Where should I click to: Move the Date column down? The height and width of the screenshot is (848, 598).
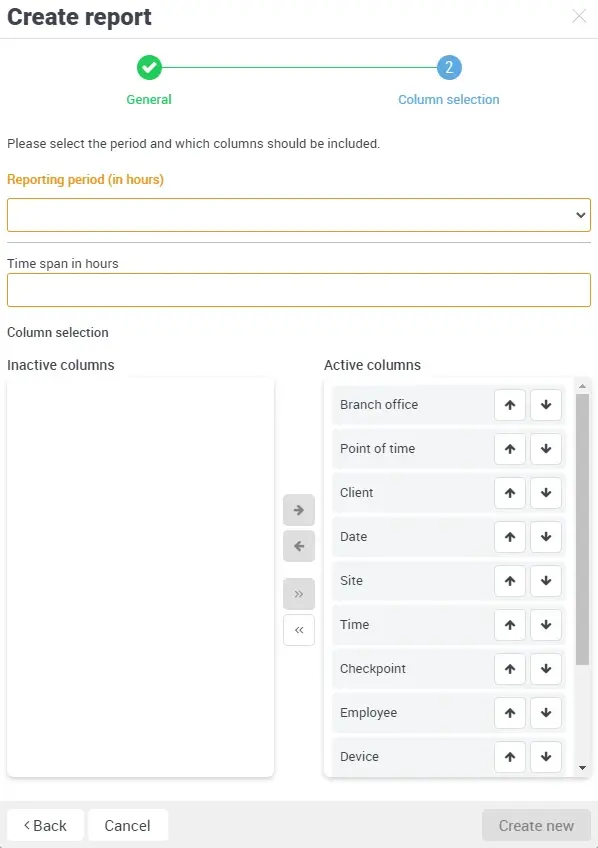[546, 537]
